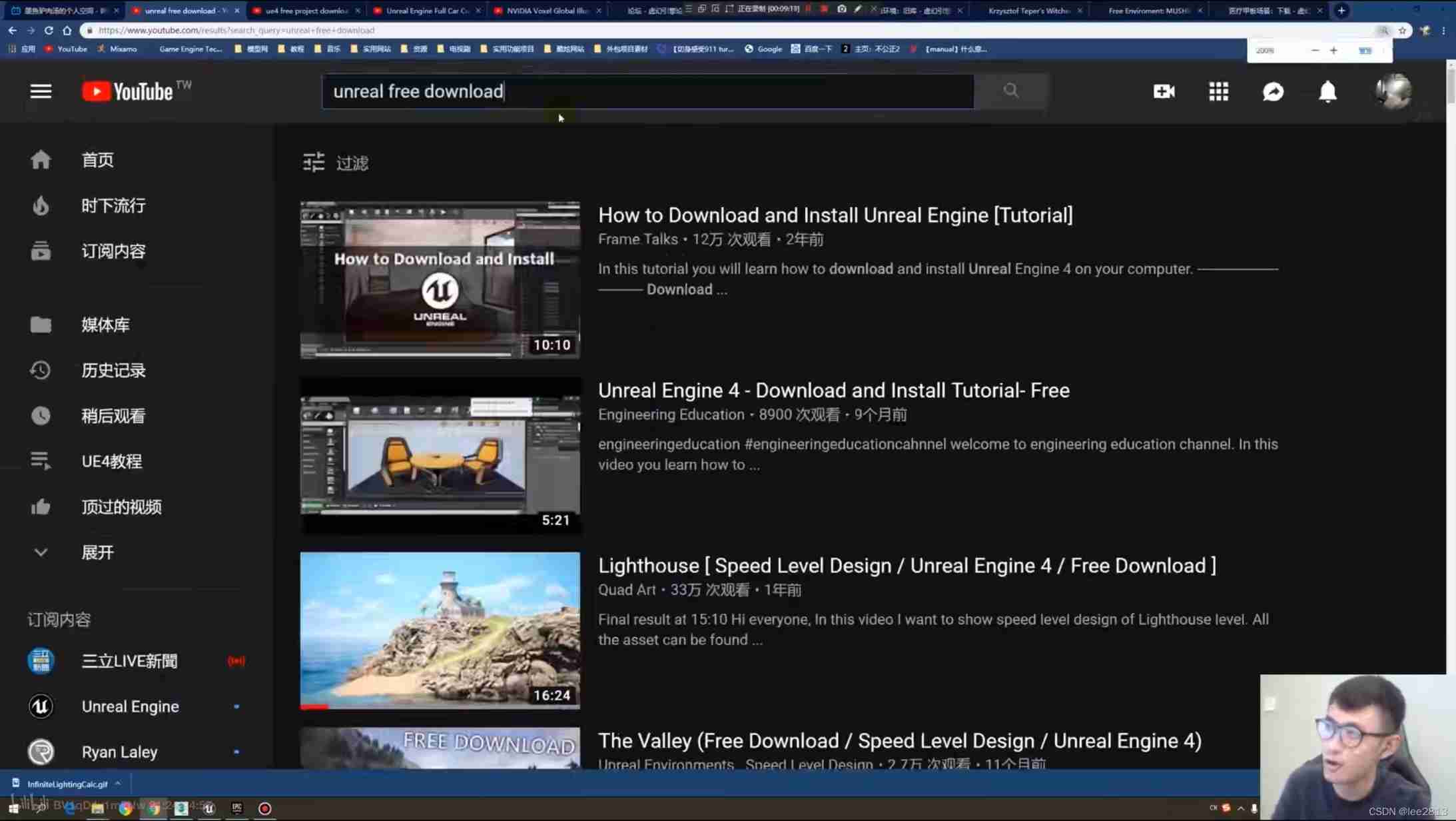Click the Unreal Engine subscription icon
Viewport: 1456px width, 821px height.
click(40, 706)
